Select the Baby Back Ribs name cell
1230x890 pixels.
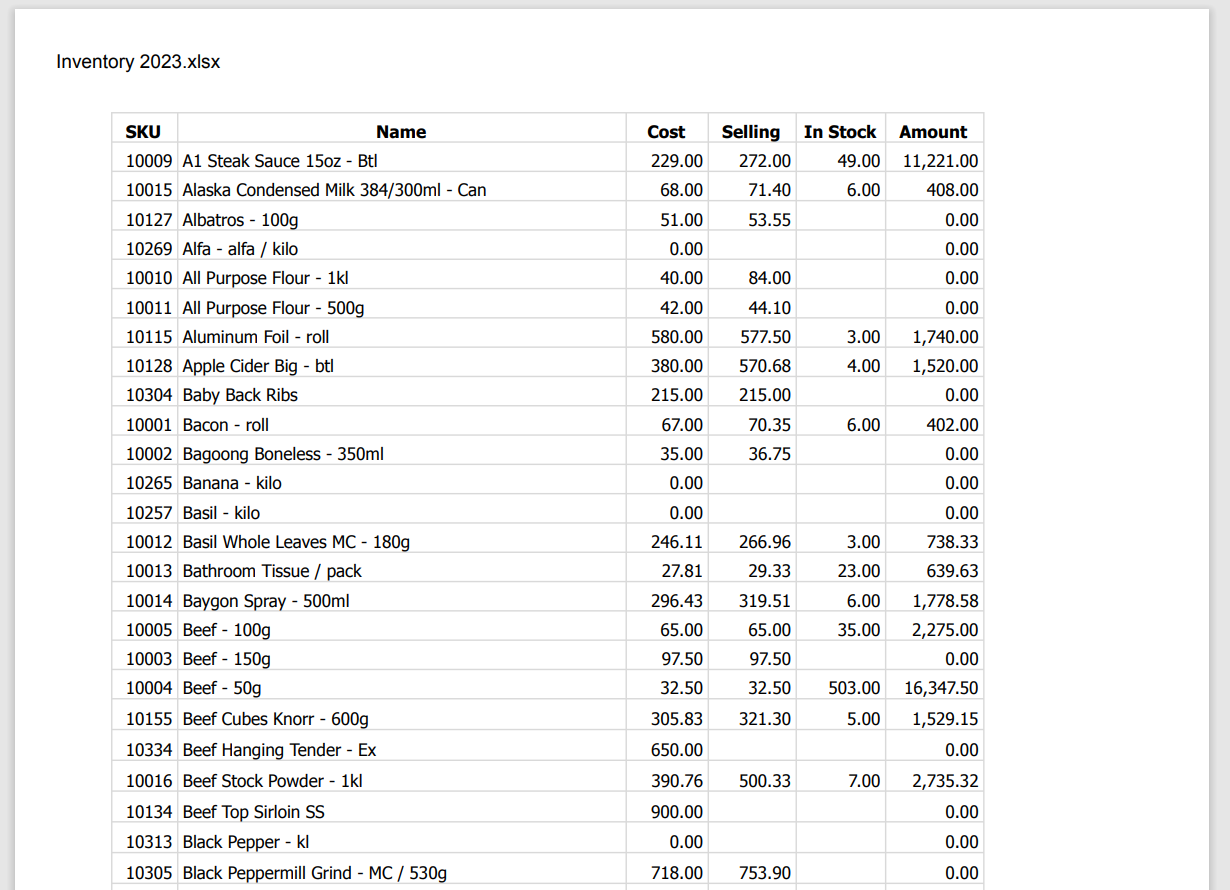pyautogui.click(x=240, y=395)
